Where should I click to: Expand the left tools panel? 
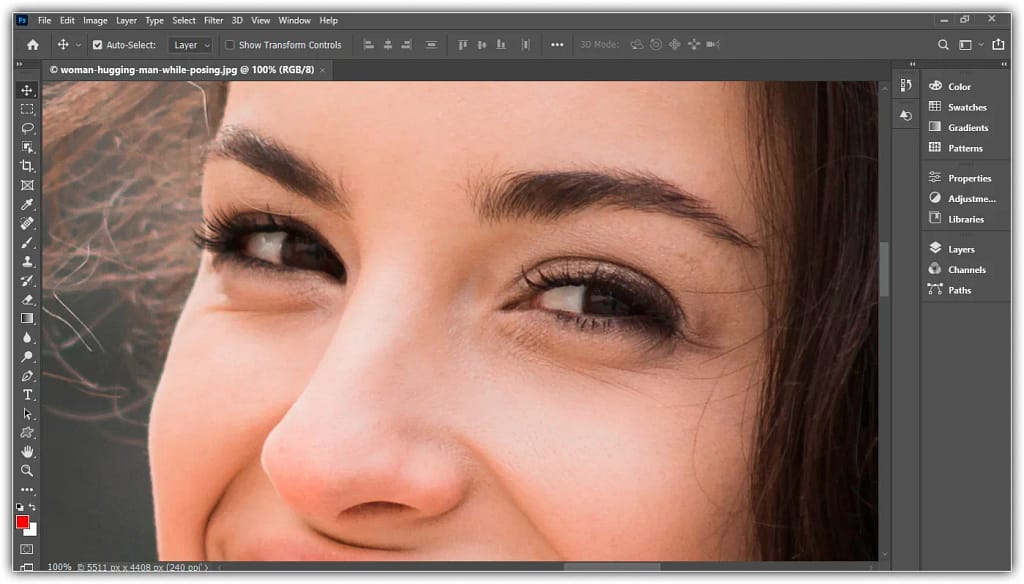click(x=19, y=64)
